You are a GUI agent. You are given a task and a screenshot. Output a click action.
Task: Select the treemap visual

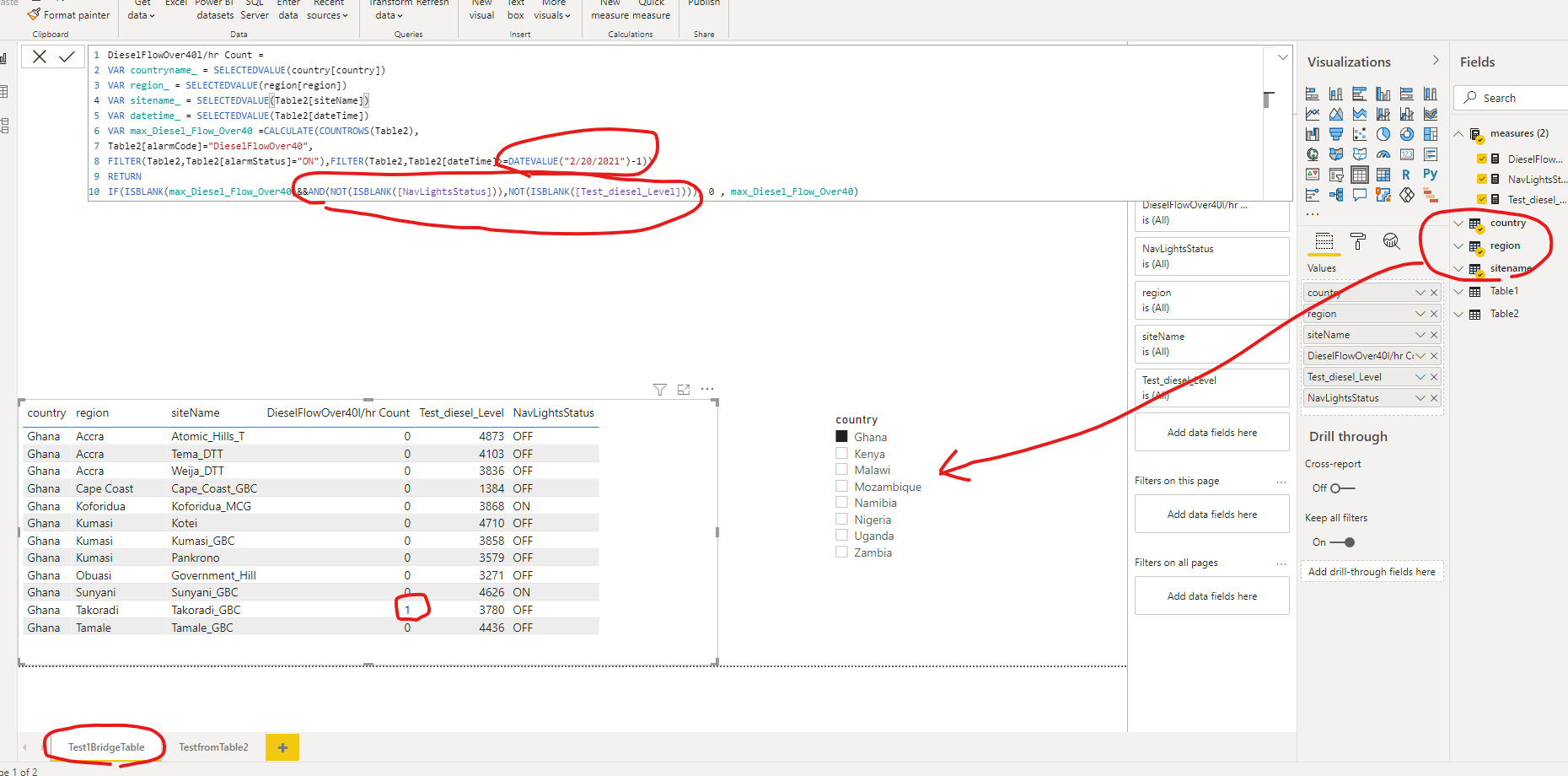pyautogui.click(x=1431, y=134)
